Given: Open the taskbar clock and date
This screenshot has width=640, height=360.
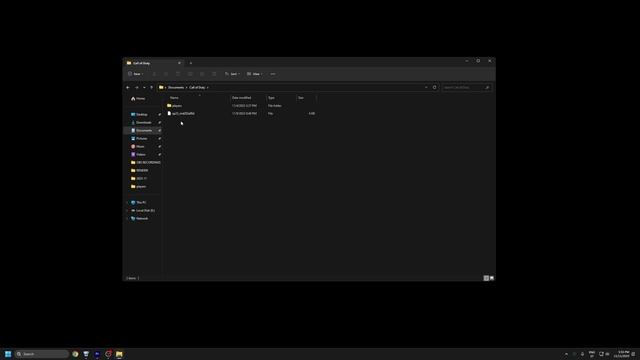Looking at the screenshot, I should pos(622,354).
